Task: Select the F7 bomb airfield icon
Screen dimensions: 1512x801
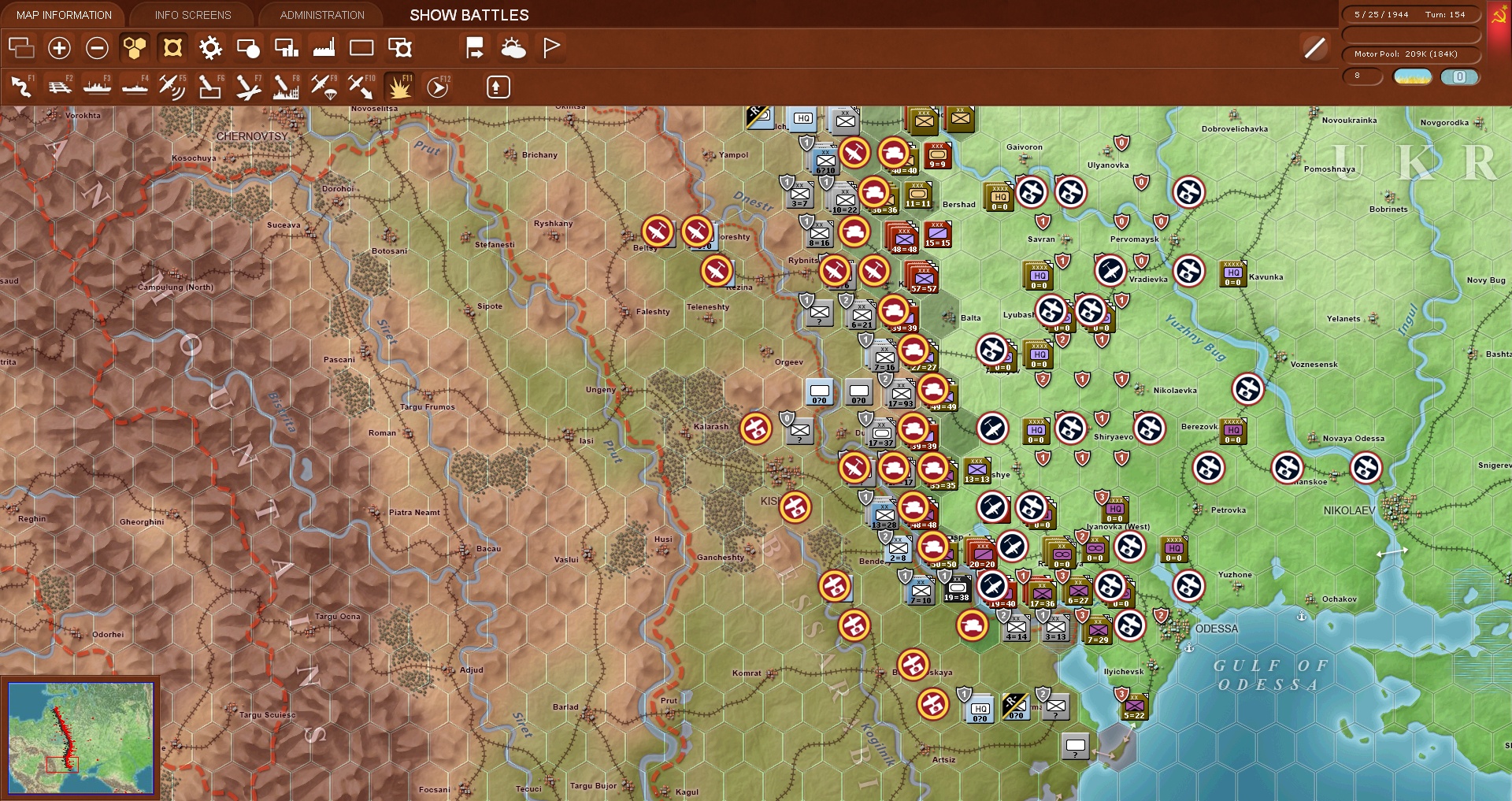Action: (248, 87)
